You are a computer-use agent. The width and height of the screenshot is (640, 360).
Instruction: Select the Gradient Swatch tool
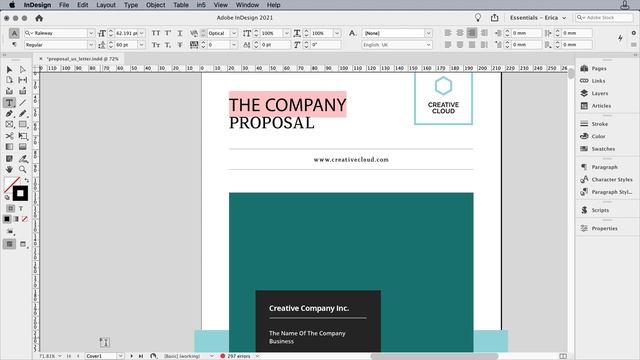[x=9, y=147]
